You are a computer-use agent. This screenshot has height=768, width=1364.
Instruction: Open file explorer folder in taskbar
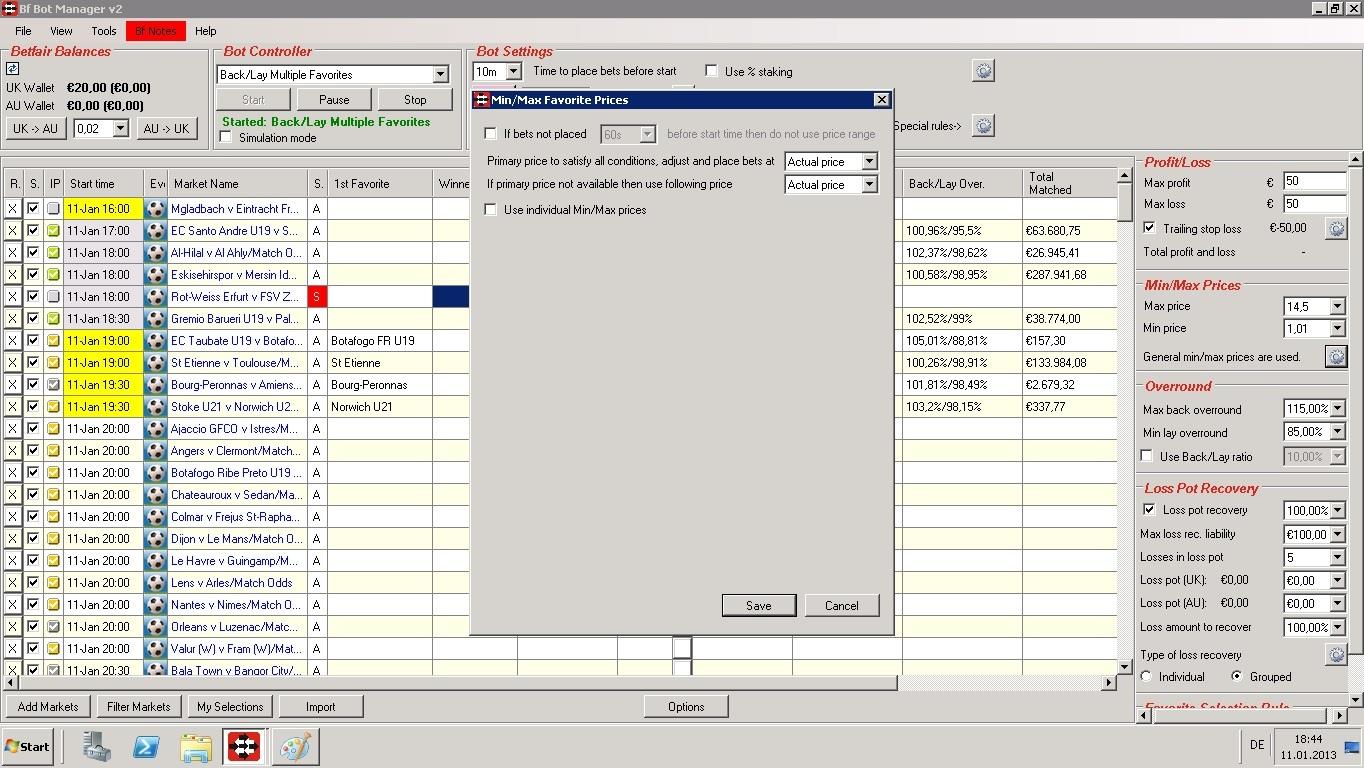pyautogui.click(x=195, y=746)
